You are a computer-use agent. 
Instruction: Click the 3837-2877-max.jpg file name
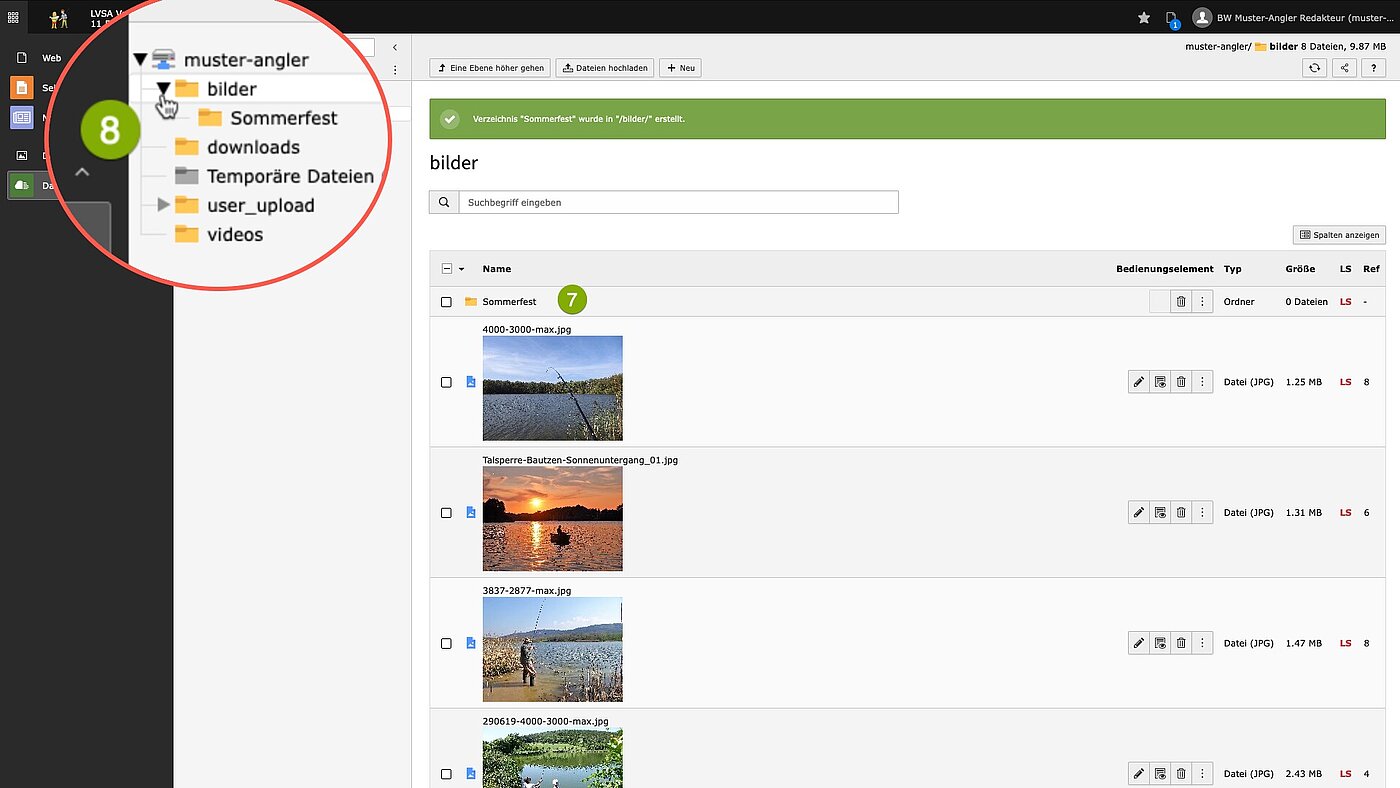(x=527, y=591)
